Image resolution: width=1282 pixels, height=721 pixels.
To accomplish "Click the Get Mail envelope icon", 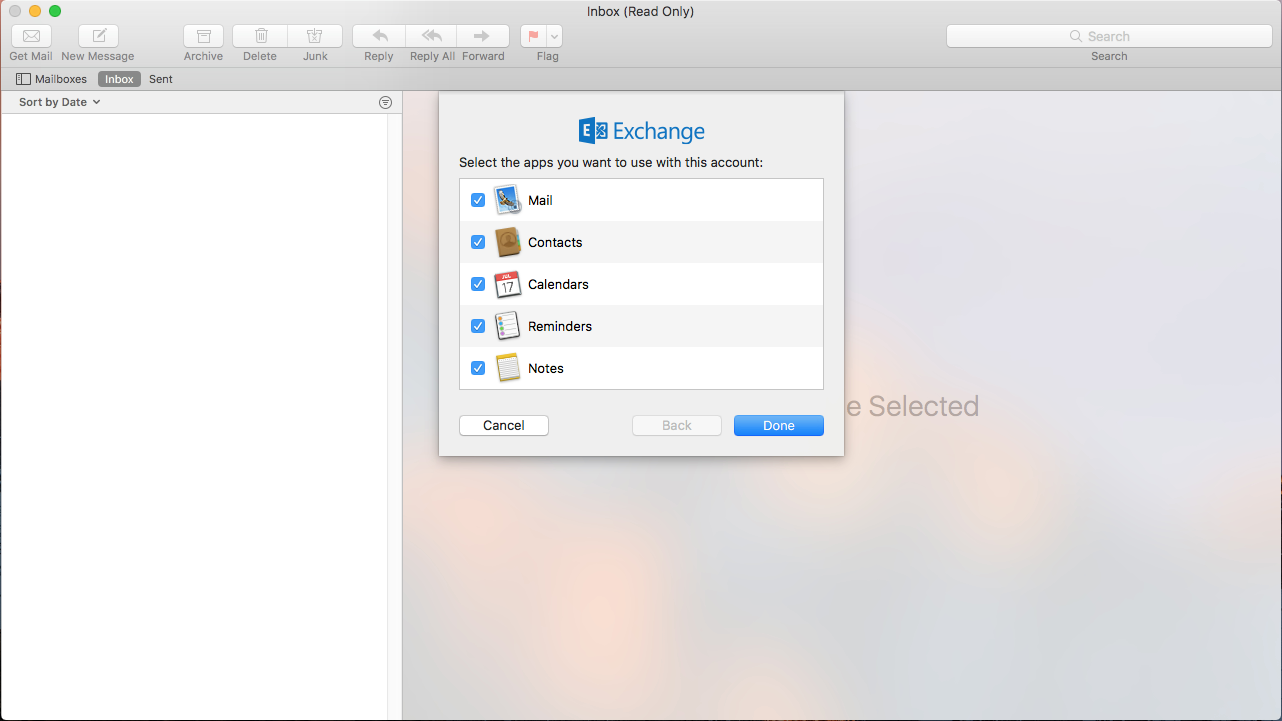I will 31,36.
